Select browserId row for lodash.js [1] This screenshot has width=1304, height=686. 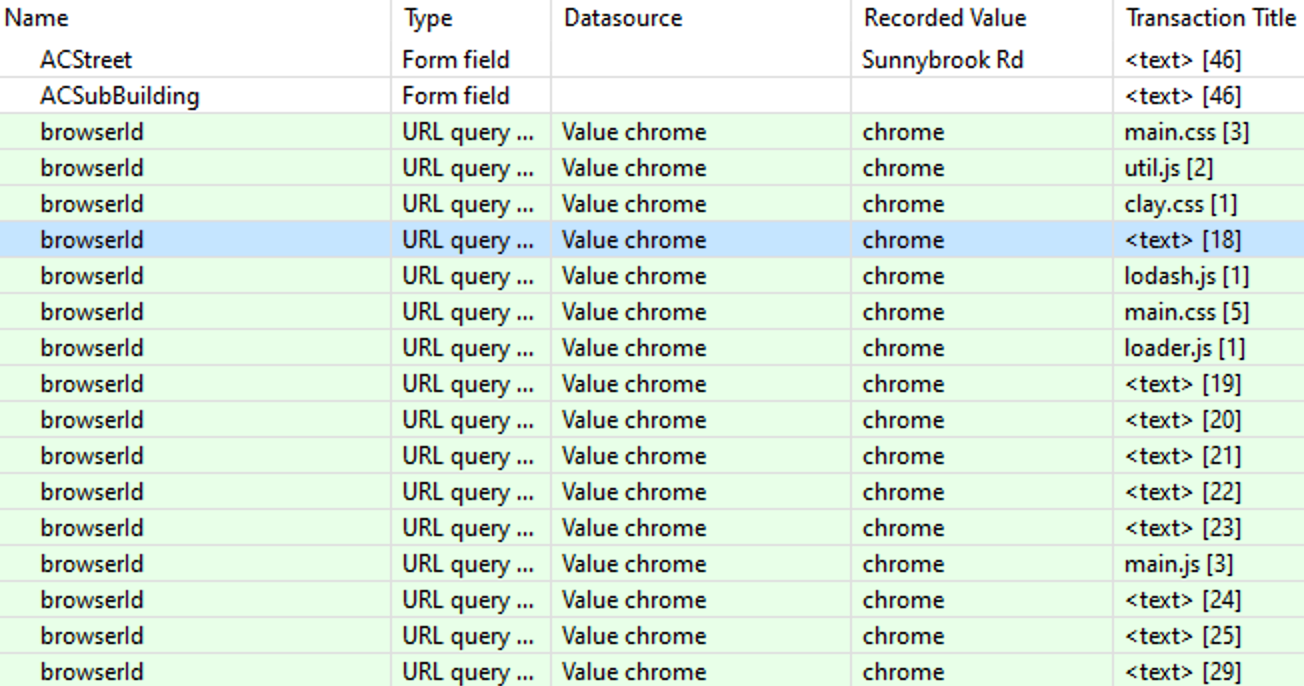[x=652, y=276]
